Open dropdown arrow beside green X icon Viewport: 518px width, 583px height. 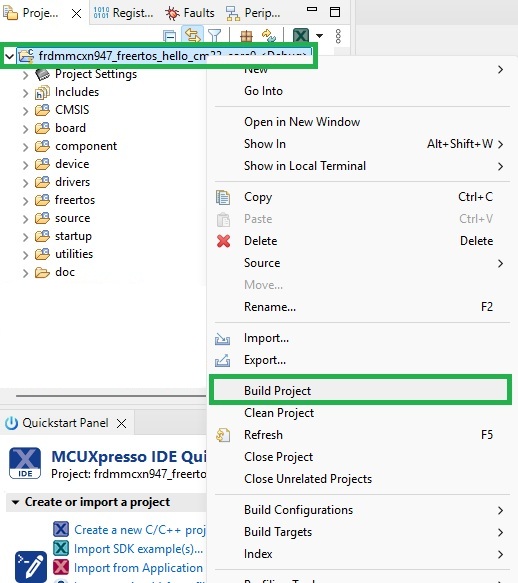319,36
